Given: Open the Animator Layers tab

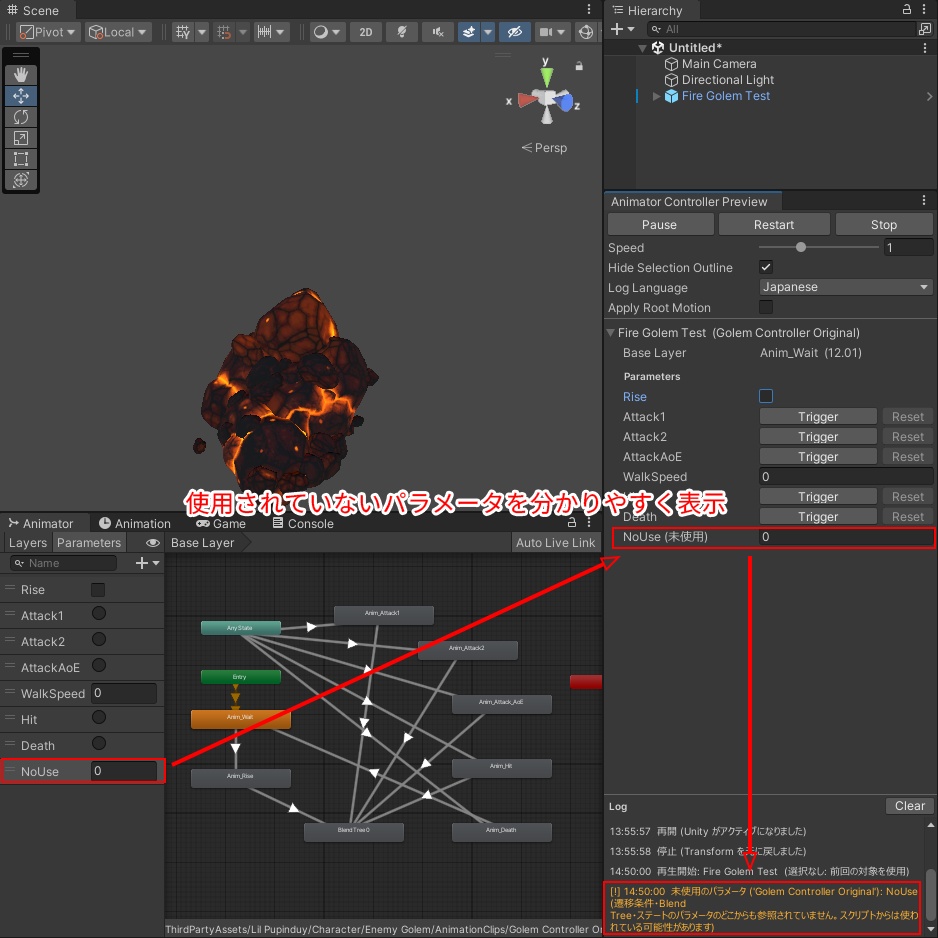Looking at the screenshot, I should (x=28, y=543).
